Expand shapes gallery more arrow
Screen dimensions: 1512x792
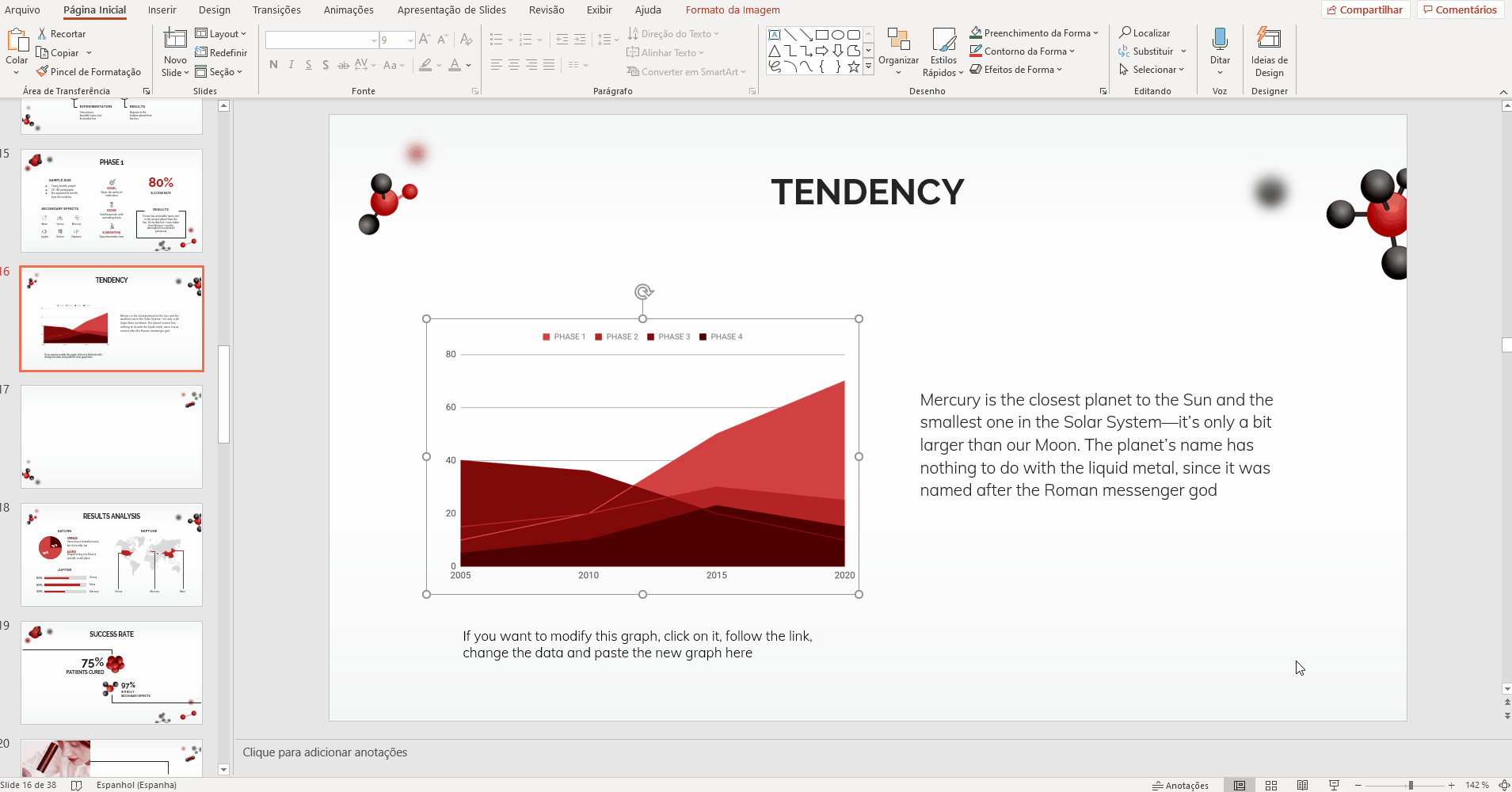pyautogui.click(x=869, y=67)
